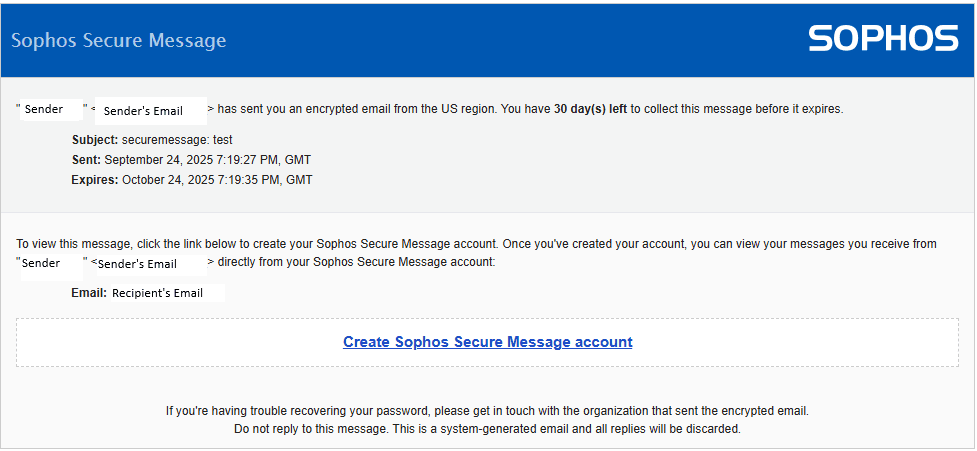
Task: Click the "Do not reply to this message" notice
Action: pos(487,428)
